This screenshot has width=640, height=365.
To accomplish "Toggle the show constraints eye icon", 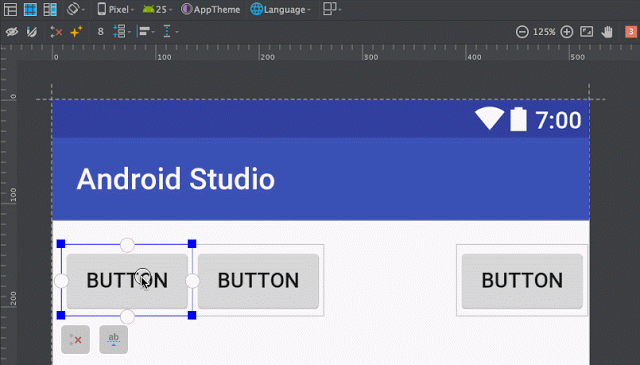I will (12, 31).
